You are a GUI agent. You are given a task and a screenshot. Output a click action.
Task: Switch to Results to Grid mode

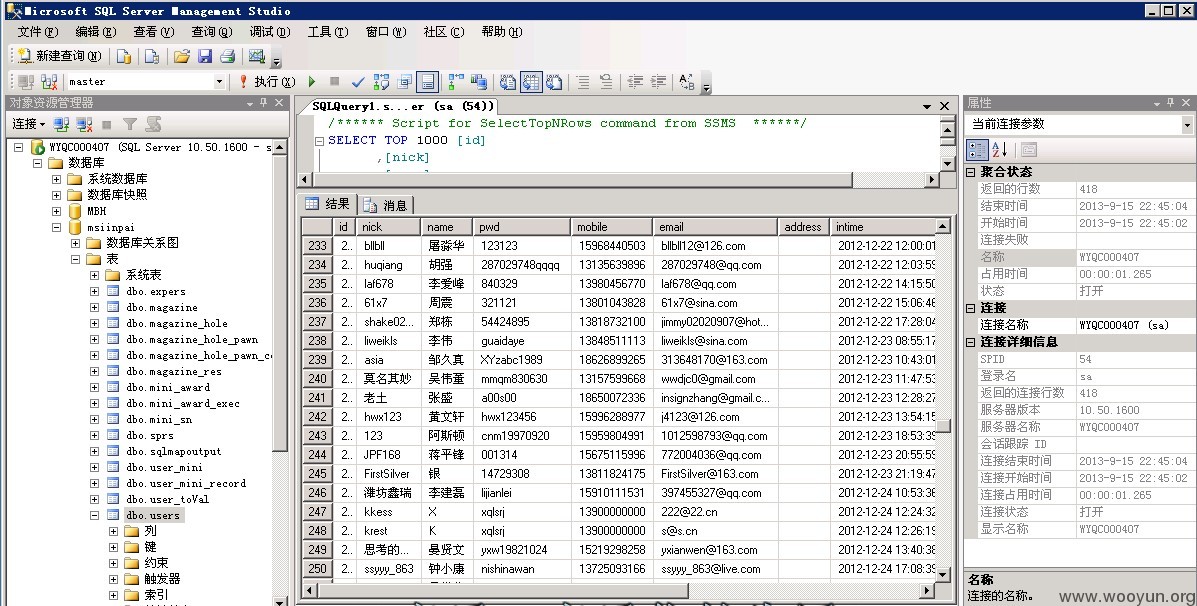pyautogui.click(x=531, y=82)
